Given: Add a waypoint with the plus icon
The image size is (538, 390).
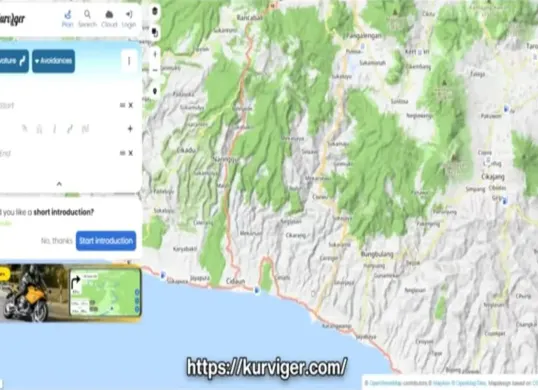Looking at the screenshot, I should tap(130, 129).
